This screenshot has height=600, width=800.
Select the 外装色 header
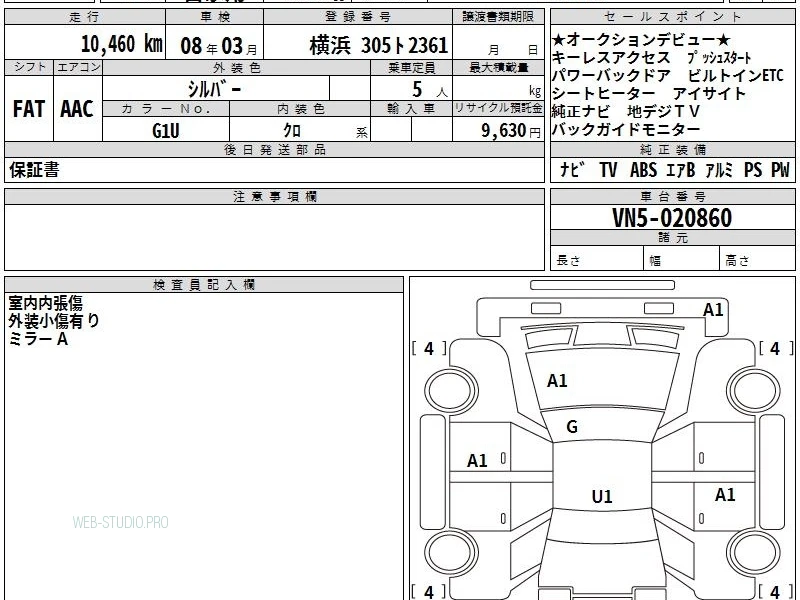[237, 68]
